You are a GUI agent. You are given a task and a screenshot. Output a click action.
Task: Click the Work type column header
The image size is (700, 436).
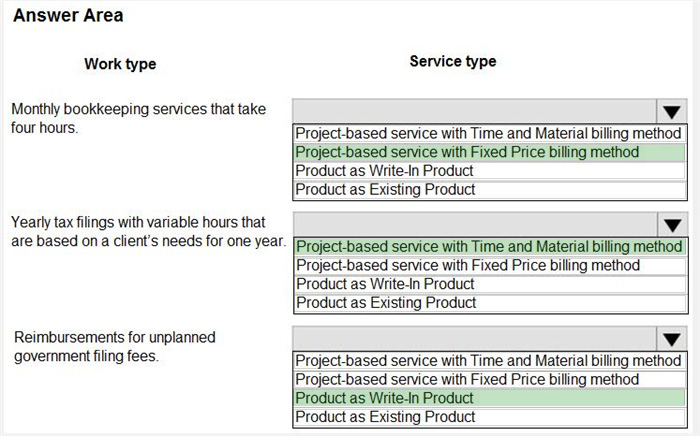click(120, 64)
